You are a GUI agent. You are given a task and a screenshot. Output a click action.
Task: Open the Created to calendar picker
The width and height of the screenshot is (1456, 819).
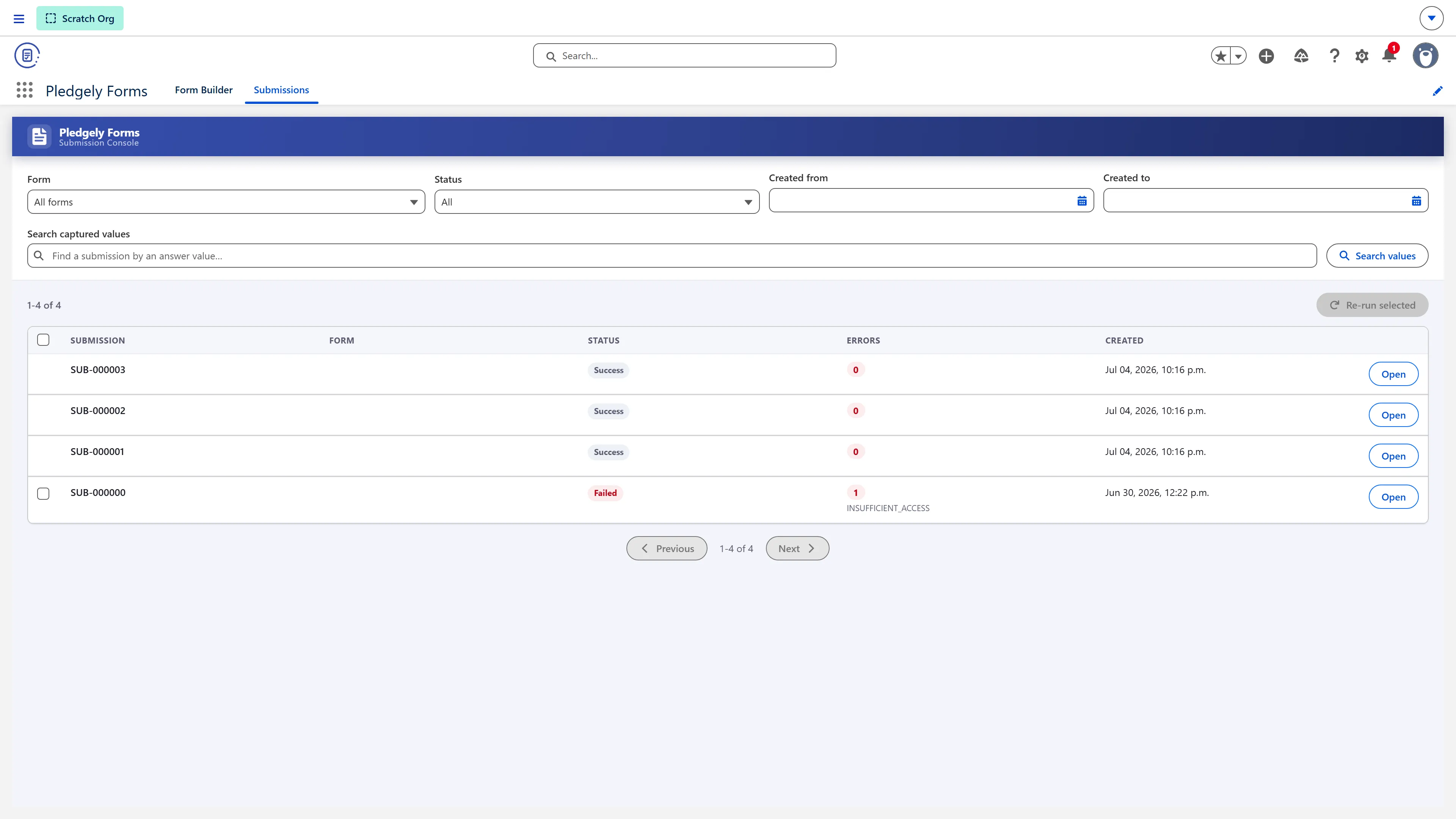(1417, 201)
